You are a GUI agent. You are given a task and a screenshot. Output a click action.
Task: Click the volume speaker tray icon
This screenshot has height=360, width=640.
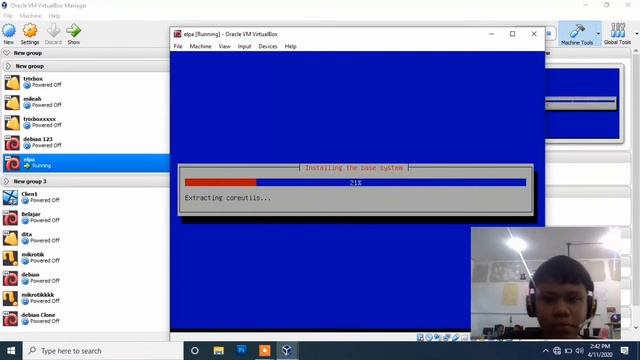[x=580, y=351]
